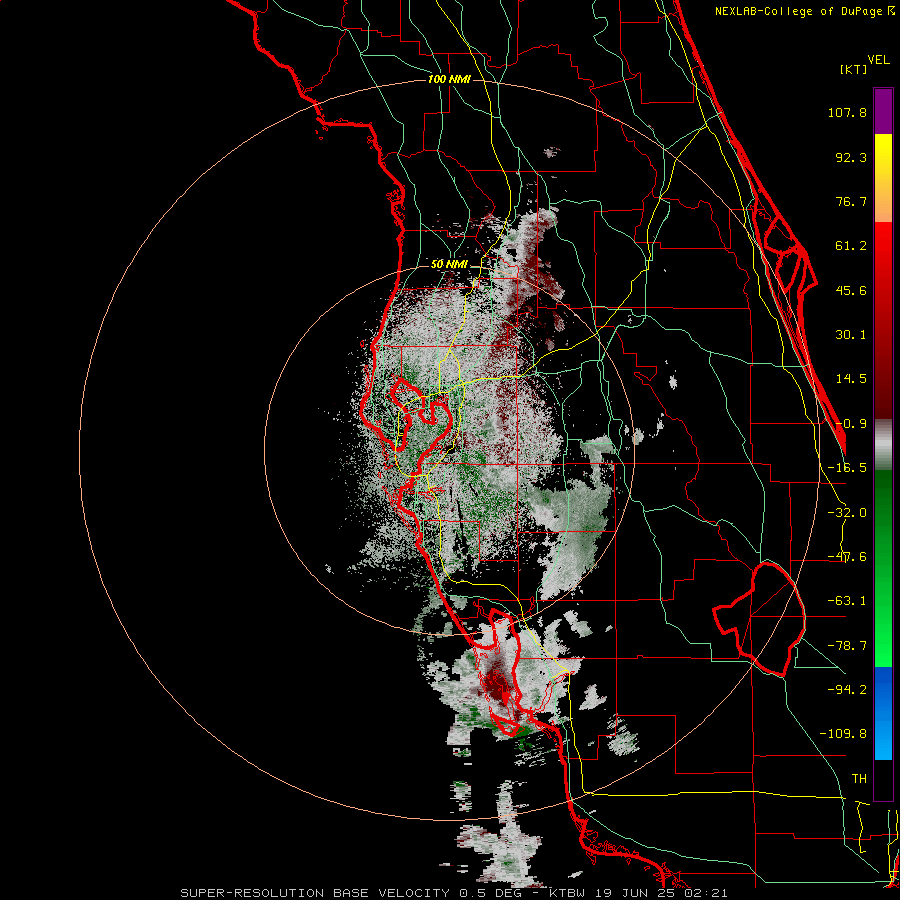Click the 107.8 velocity scale value
Screen dimensions: 900x900
[x=847, y=112]
